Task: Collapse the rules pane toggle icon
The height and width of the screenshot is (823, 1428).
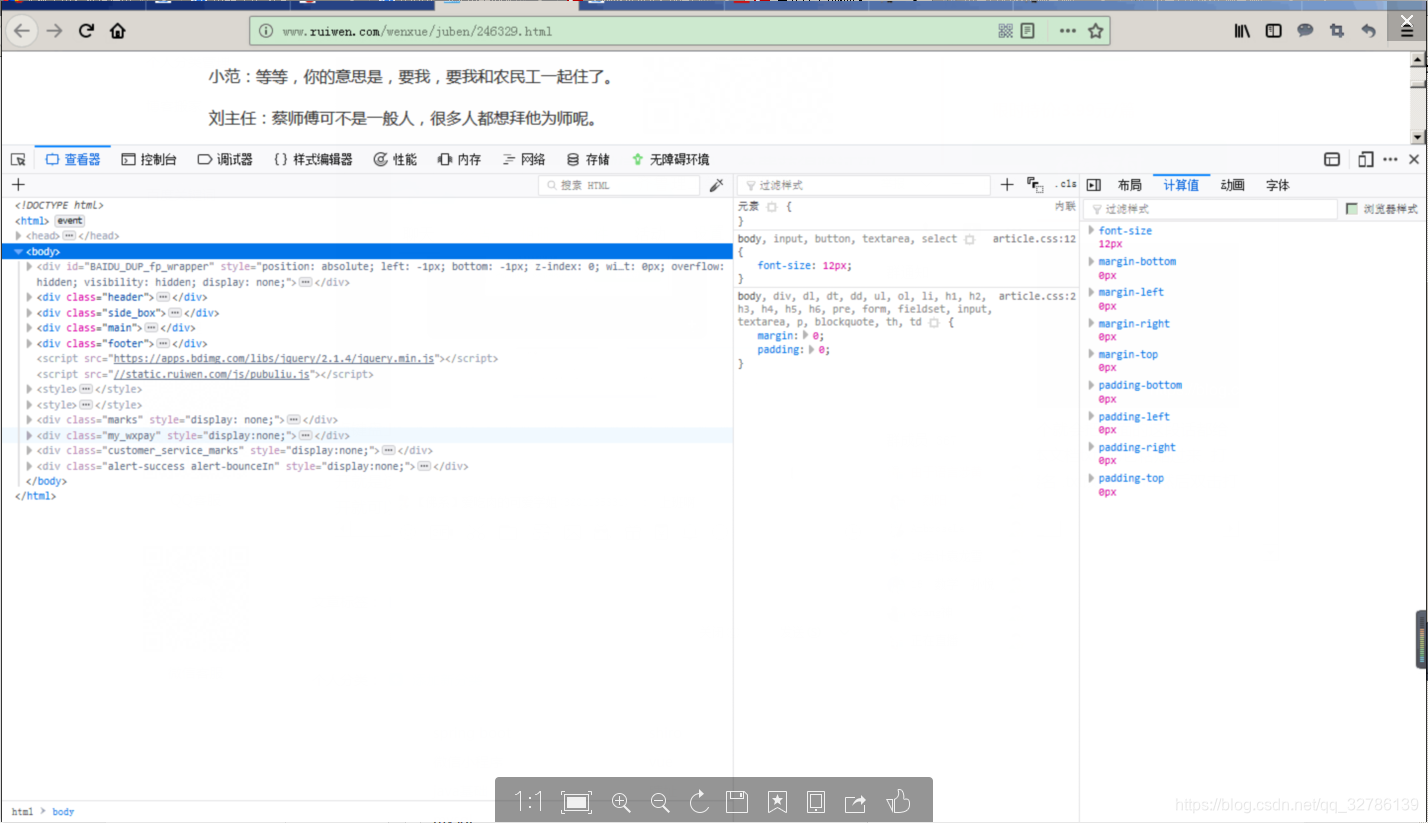Action: pos(1094,185)
